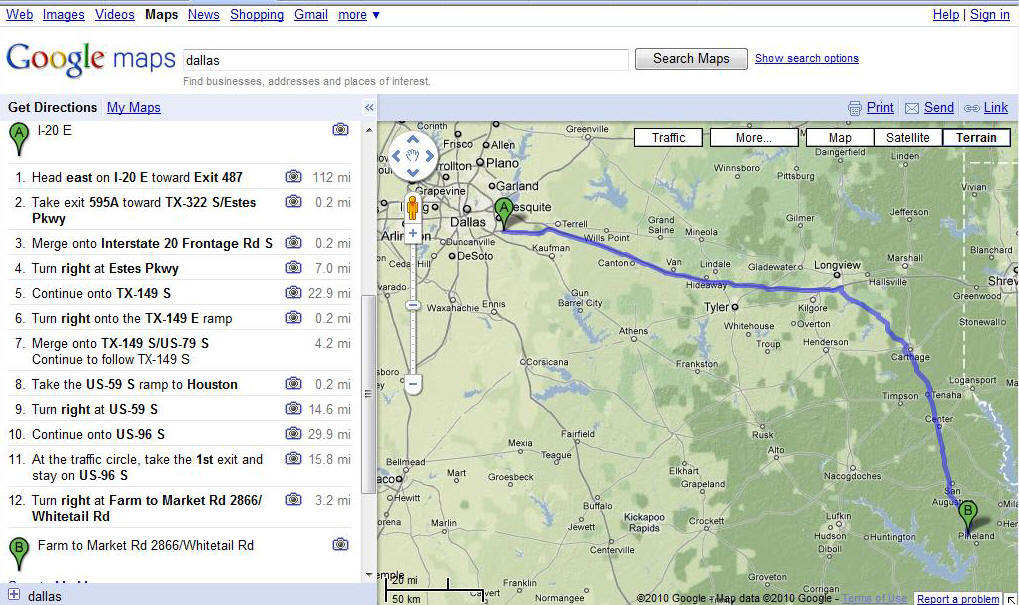Select step 7 Merge onto TX-149 S/US-79 S
This screenshot has height=605, width=1019.
pyautogui.click(x=179, y=351)
